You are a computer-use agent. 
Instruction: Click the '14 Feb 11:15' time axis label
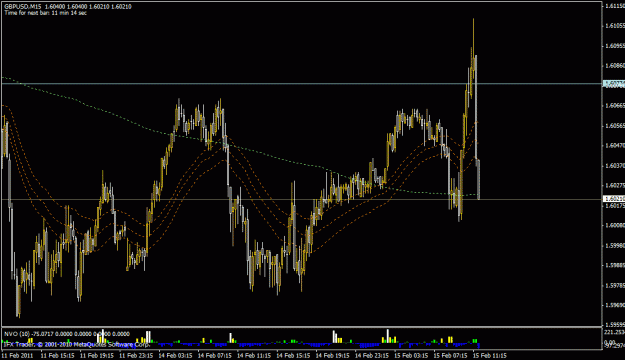(254, 355)
